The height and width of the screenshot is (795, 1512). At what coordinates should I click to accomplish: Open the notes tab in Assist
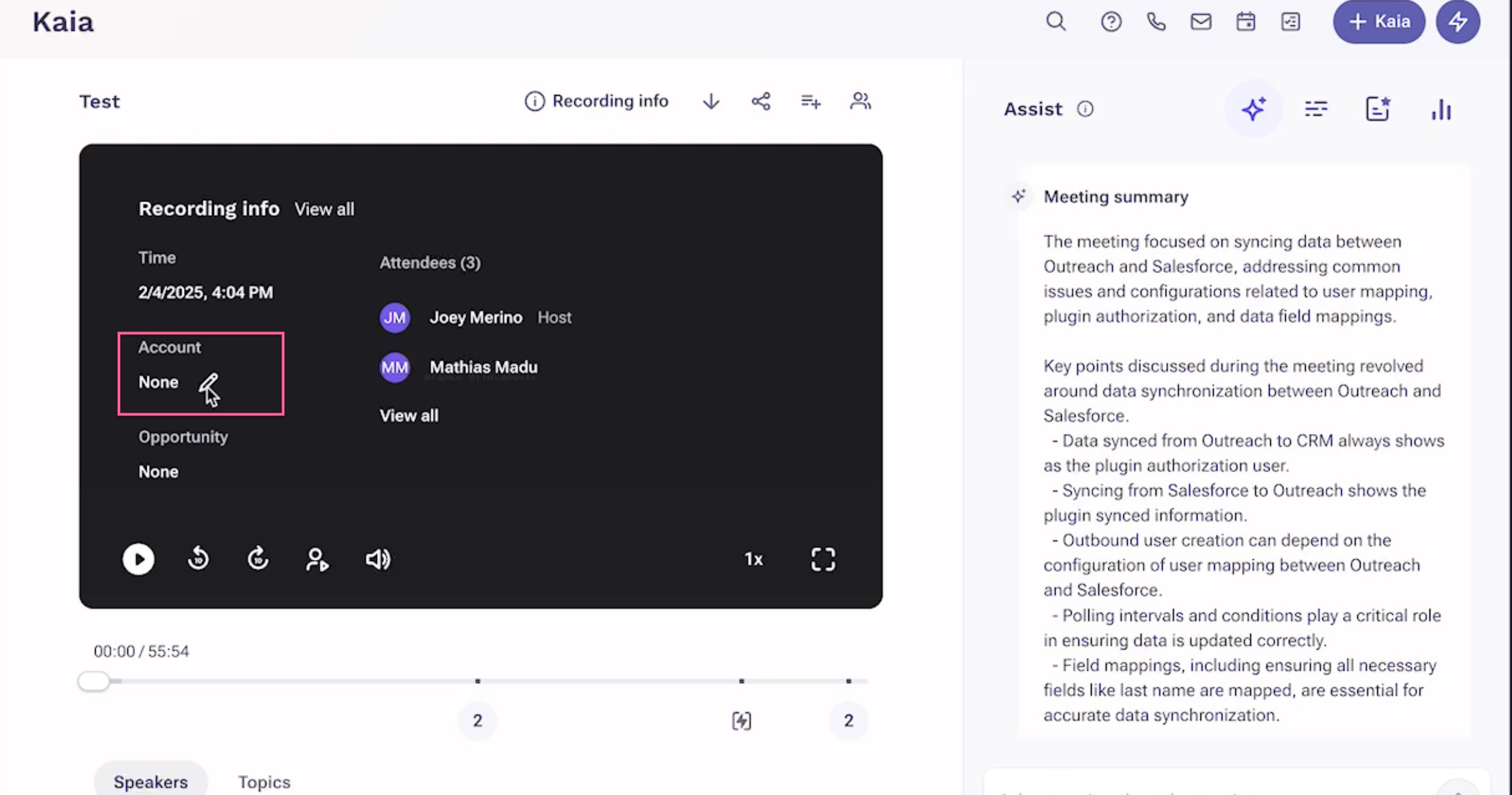click(x=1377, y=109)
